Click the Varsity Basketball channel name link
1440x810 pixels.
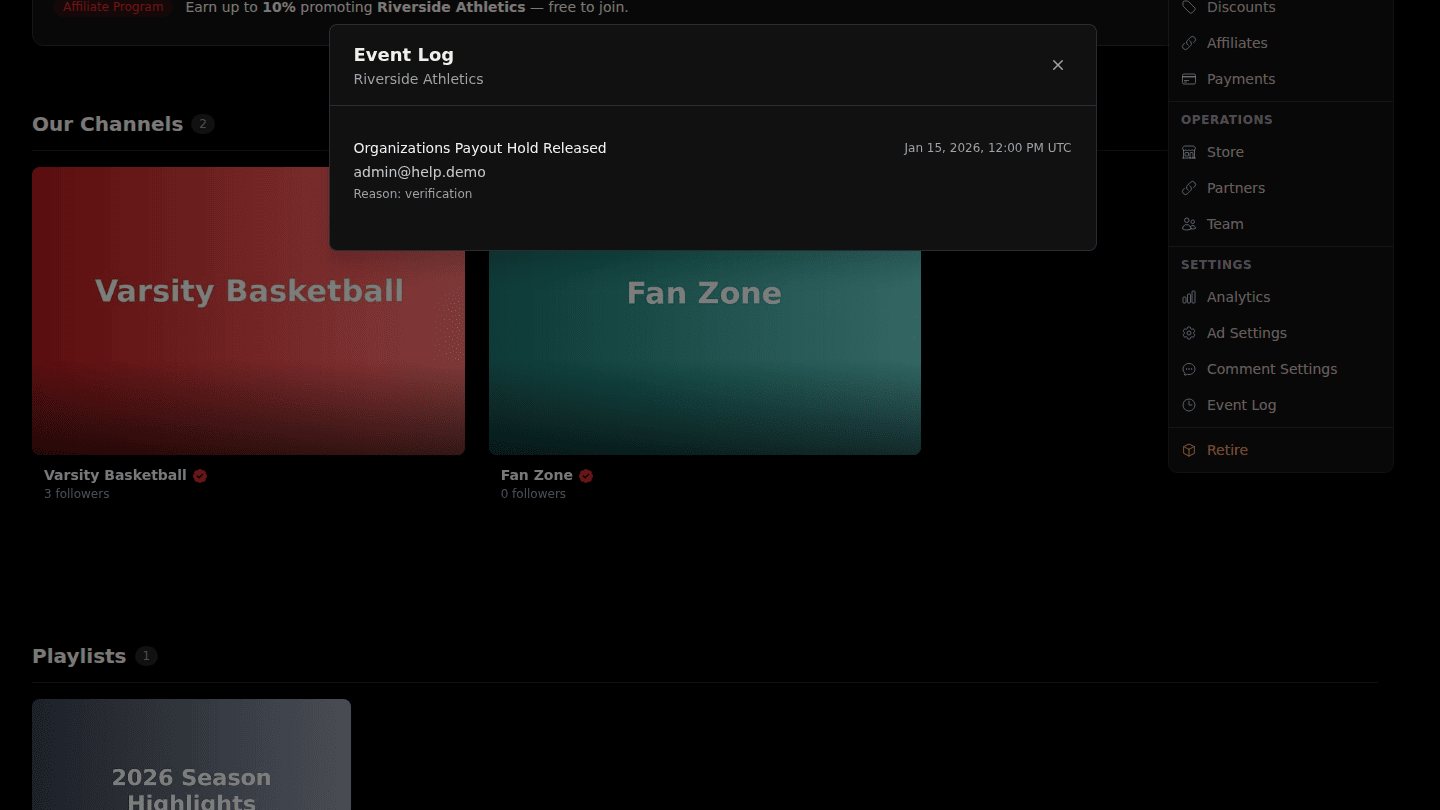(115, 475)
